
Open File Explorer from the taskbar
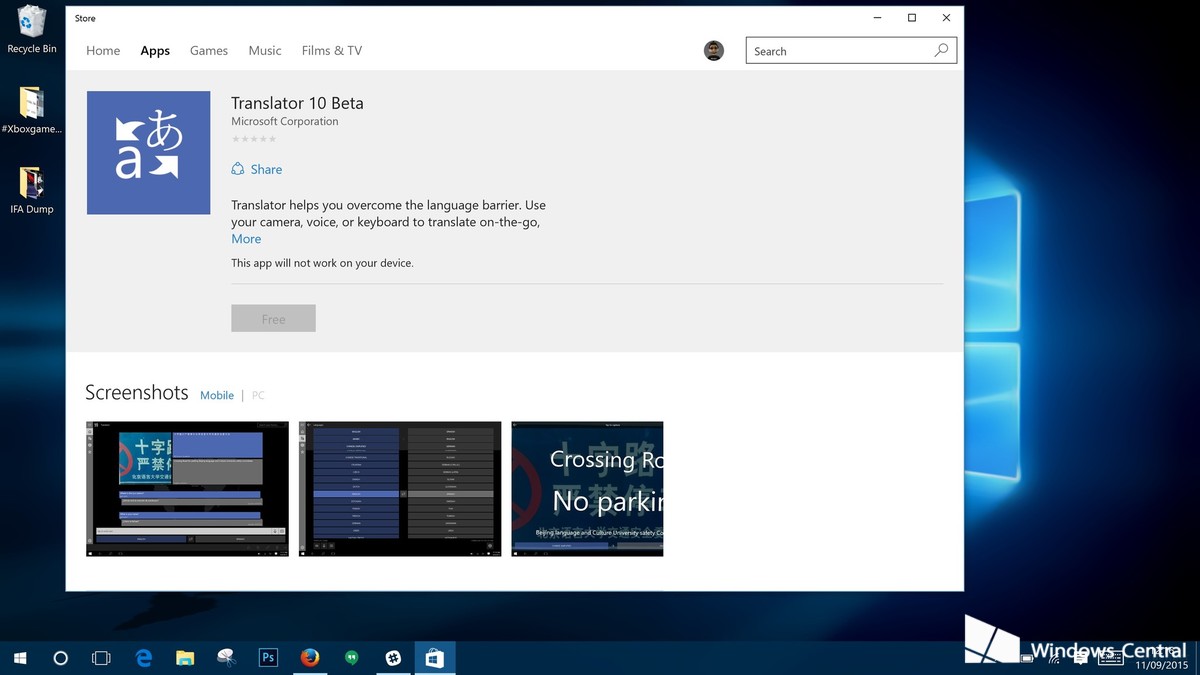click(185, 658)
